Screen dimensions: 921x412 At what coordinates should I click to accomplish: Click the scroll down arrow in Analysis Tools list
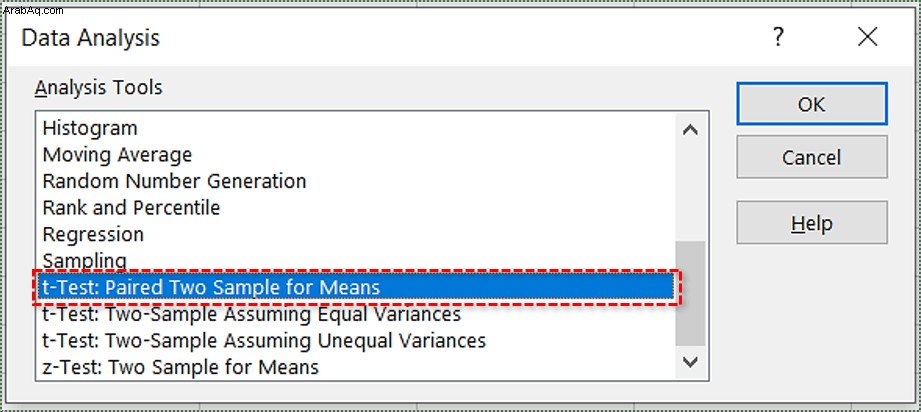point(690,361)
